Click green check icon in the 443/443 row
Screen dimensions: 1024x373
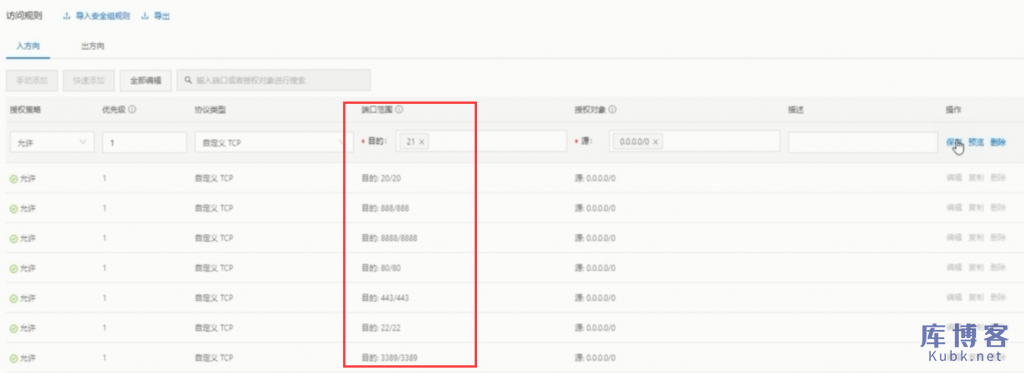14,299
